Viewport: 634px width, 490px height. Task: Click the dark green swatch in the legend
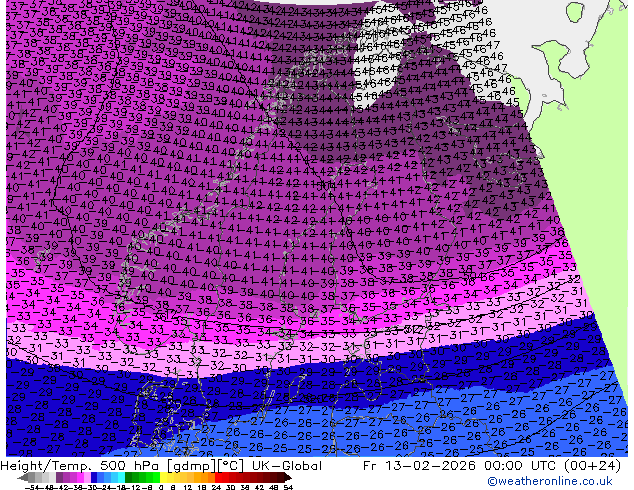[x=129, y=477]
